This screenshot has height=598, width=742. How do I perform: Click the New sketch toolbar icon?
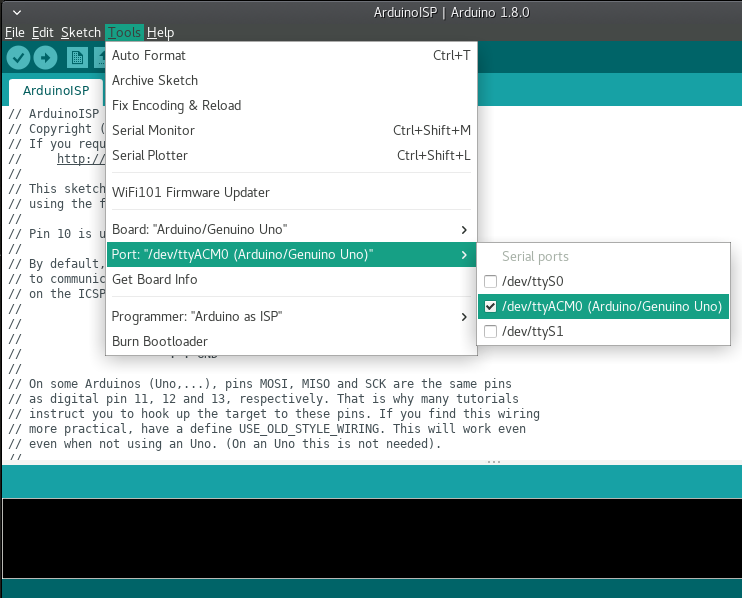pyautogui.click(x=77, y=58)
